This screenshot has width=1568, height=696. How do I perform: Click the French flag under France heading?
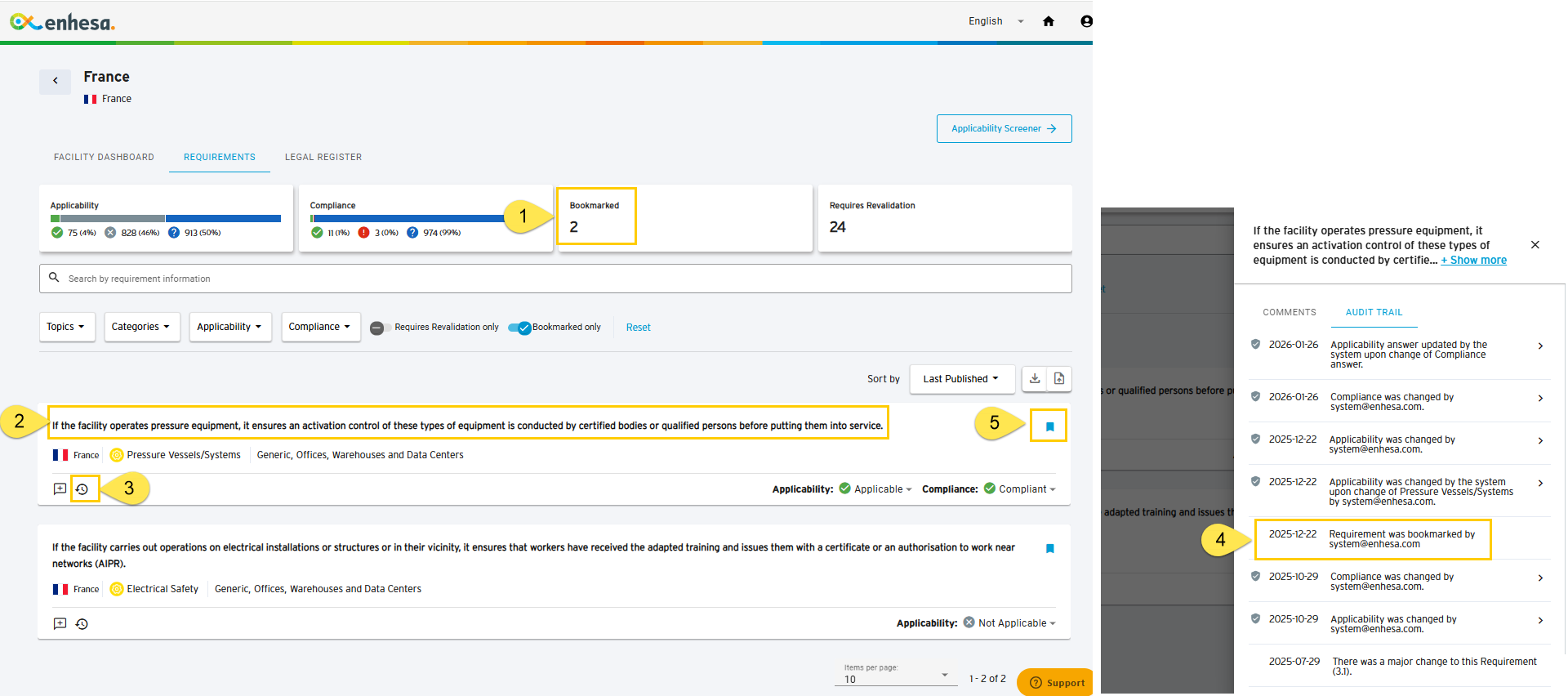click(x=91, y=99)
